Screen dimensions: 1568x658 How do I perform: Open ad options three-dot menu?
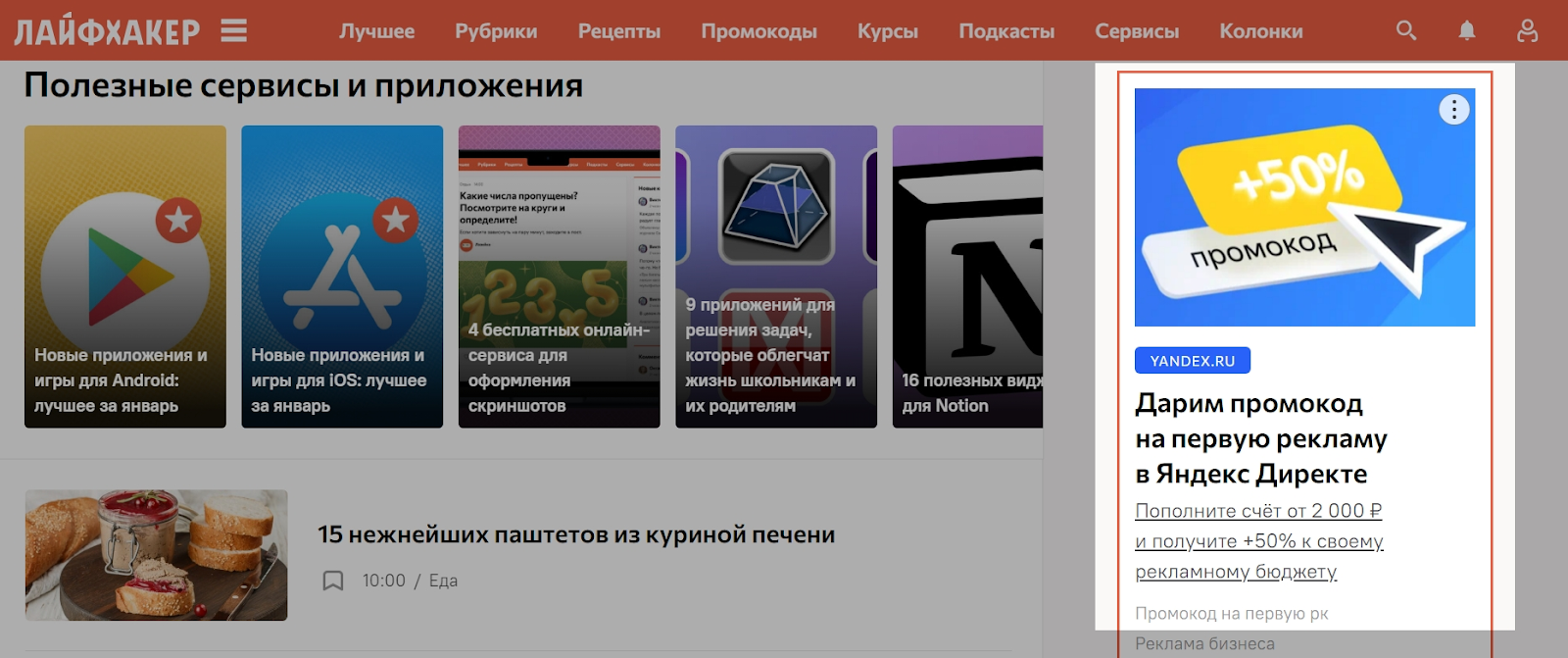coord(1454,110)
